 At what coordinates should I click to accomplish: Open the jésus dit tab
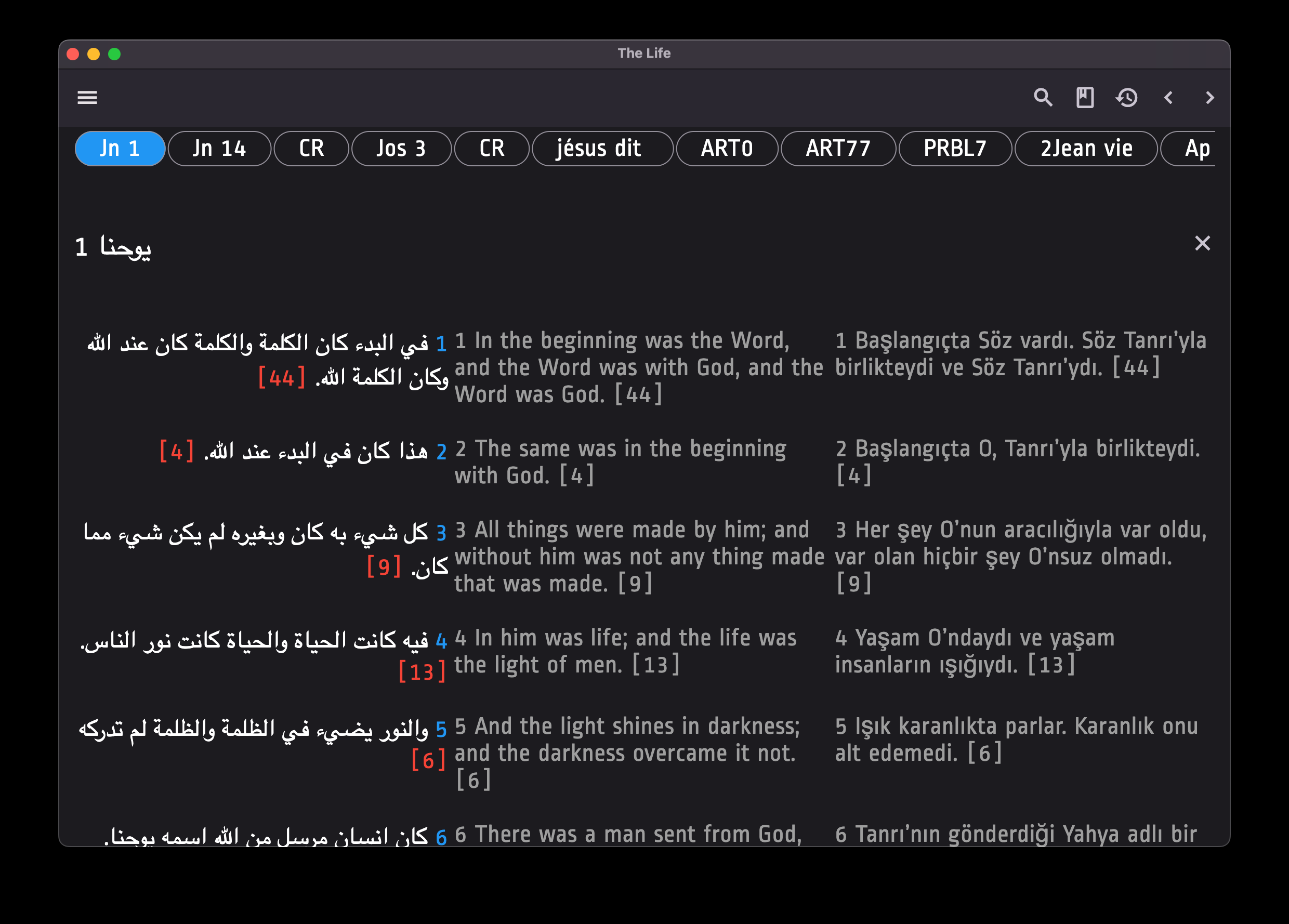click(601, 149)
